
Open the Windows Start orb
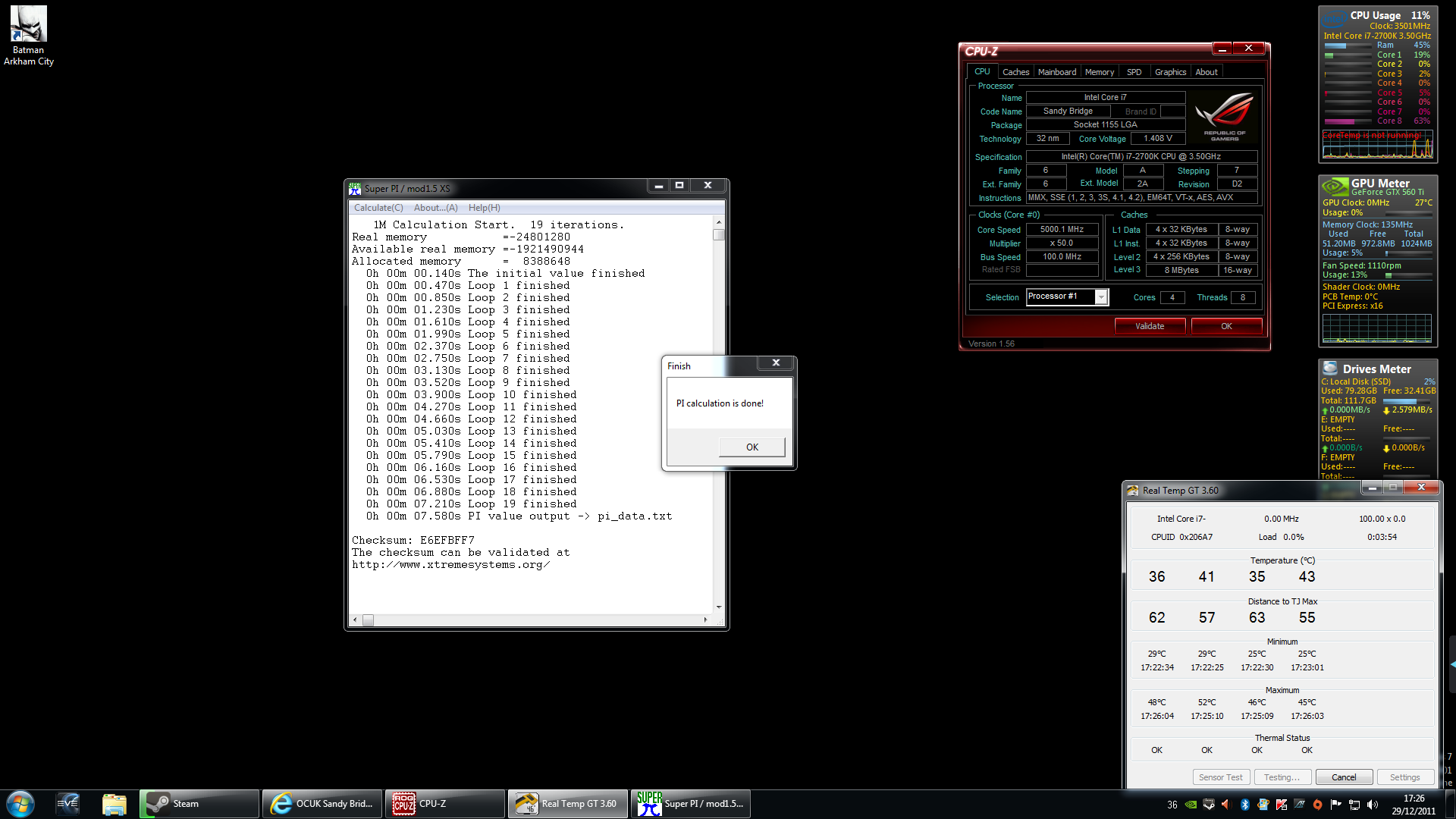20,804
